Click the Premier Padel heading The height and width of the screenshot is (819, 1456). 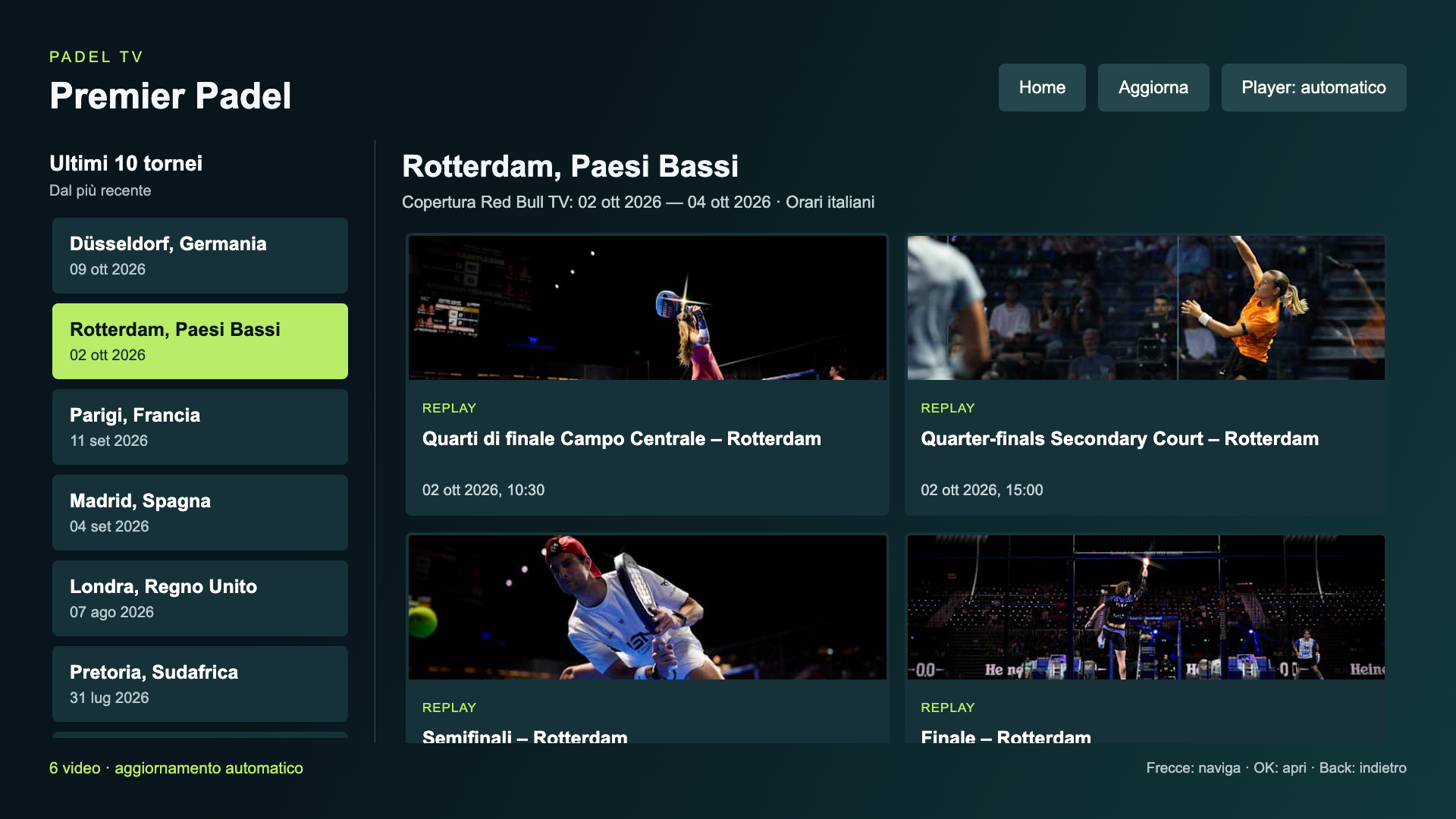(171, 96)
